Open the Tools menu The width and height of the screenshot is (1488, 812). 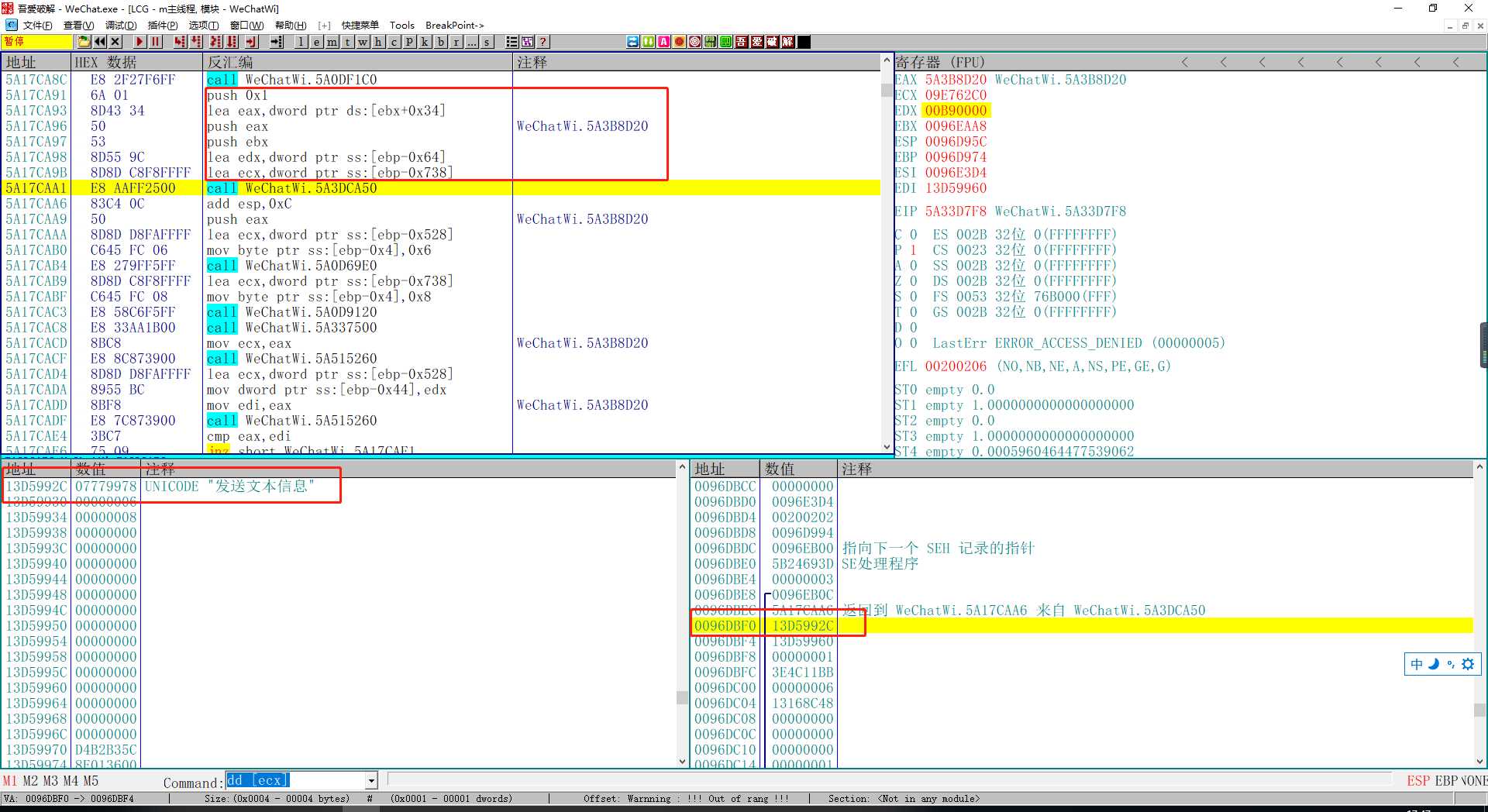click(401, 26)
